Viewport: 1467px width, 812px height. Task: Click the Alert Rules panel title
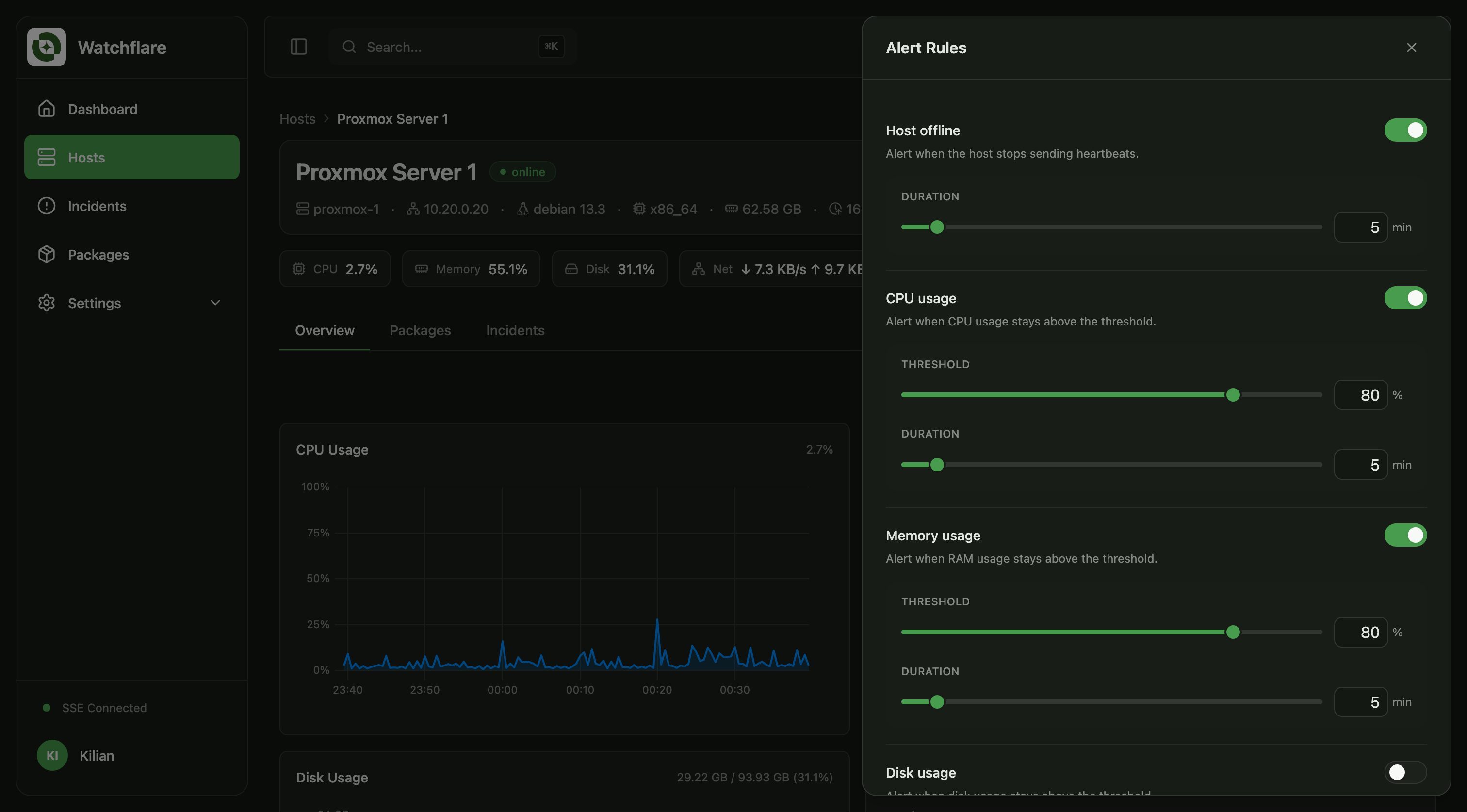coord(926,48)
